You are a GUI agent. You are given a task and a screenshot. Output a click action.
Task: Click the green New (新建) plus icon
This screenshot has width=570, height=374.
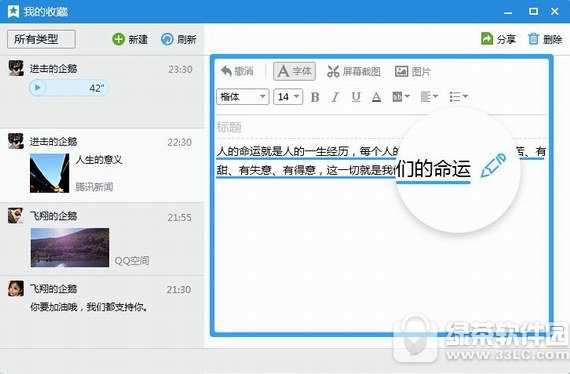point(119,39)
